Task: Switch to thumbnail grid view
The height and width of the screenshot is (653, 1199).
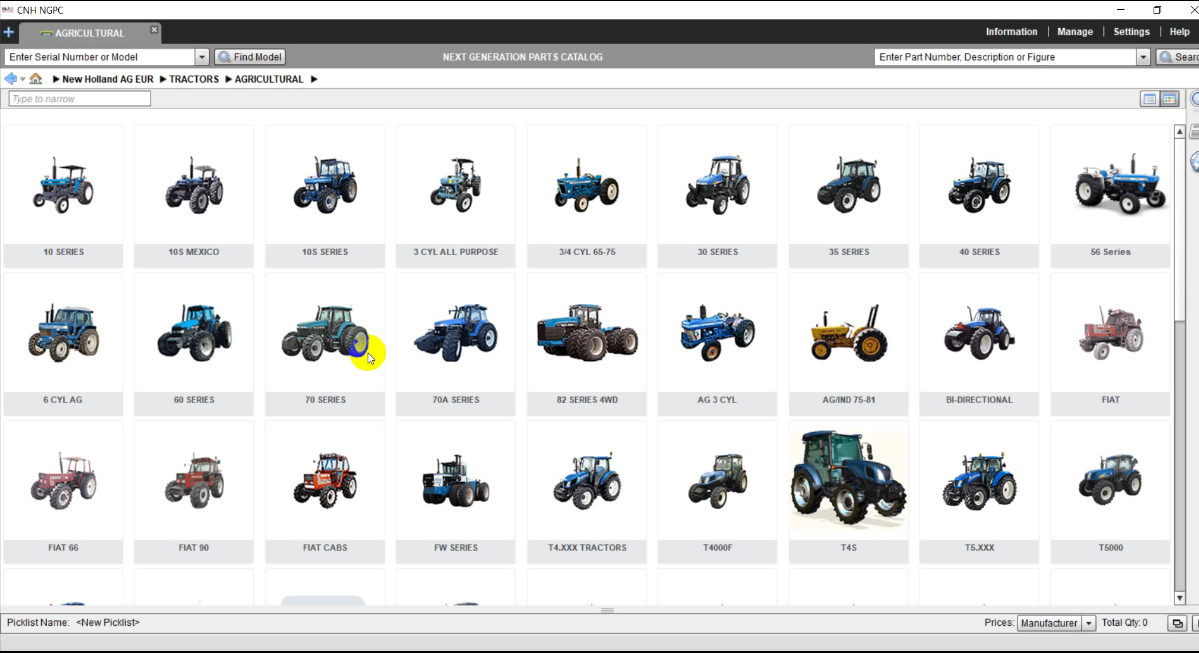Action: click(x=1169, y=99)
